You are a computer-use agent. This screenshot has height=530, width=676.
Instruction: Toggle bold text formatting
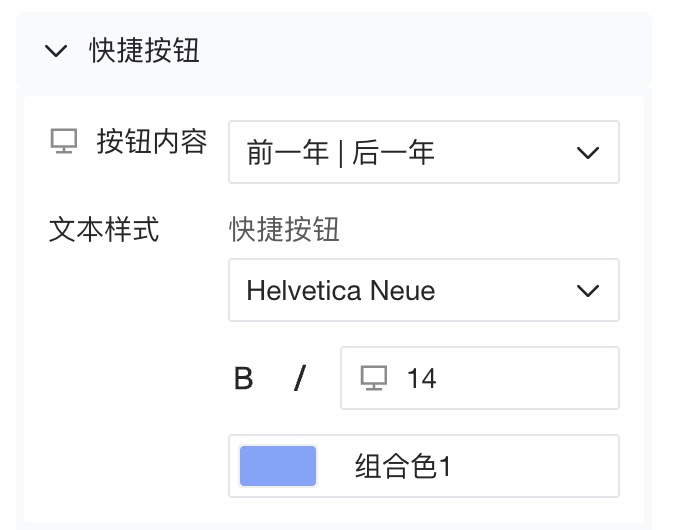(243, 379)
